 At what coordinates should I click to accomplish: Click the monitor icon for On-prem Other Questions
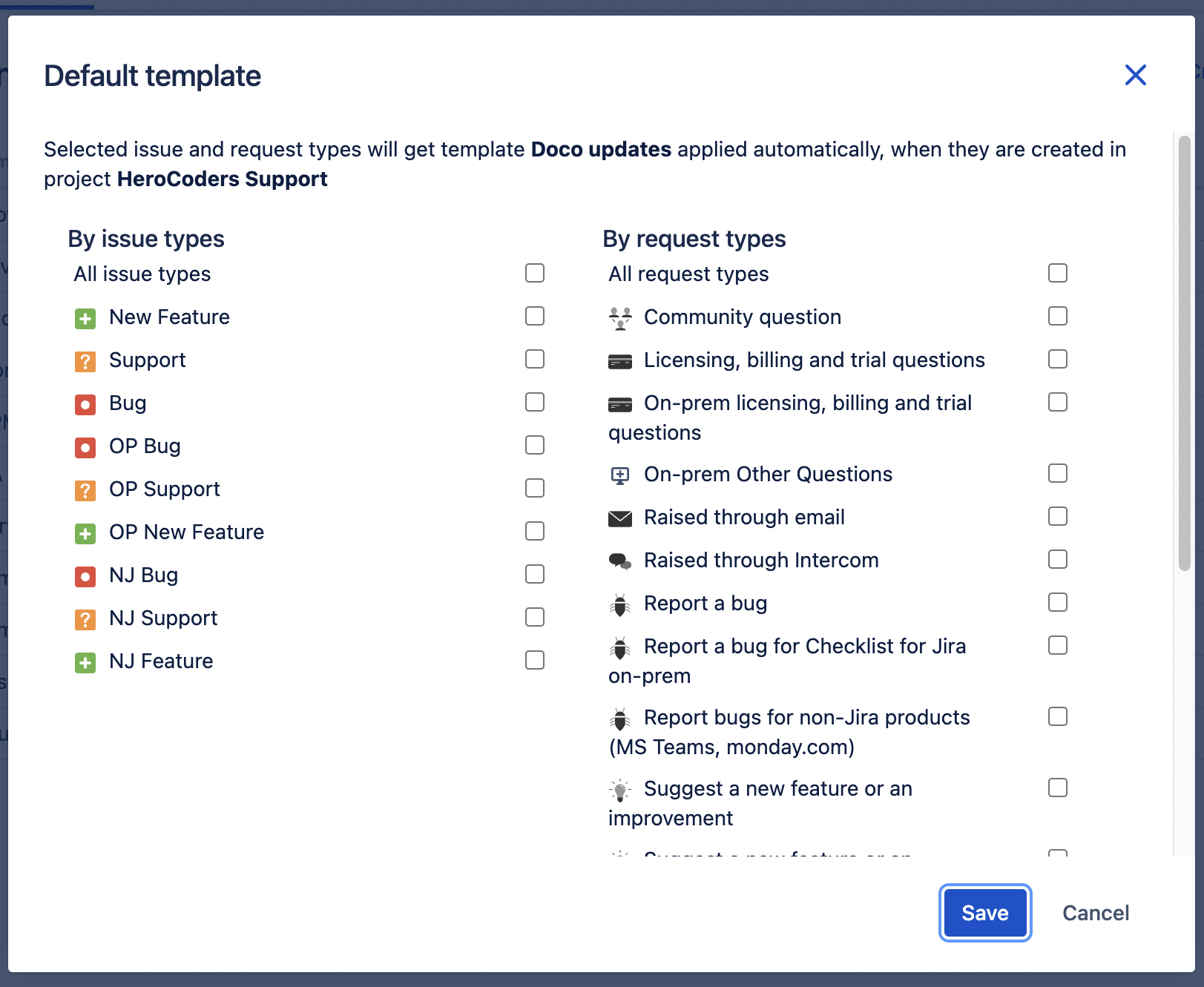[x=621, y=475]
